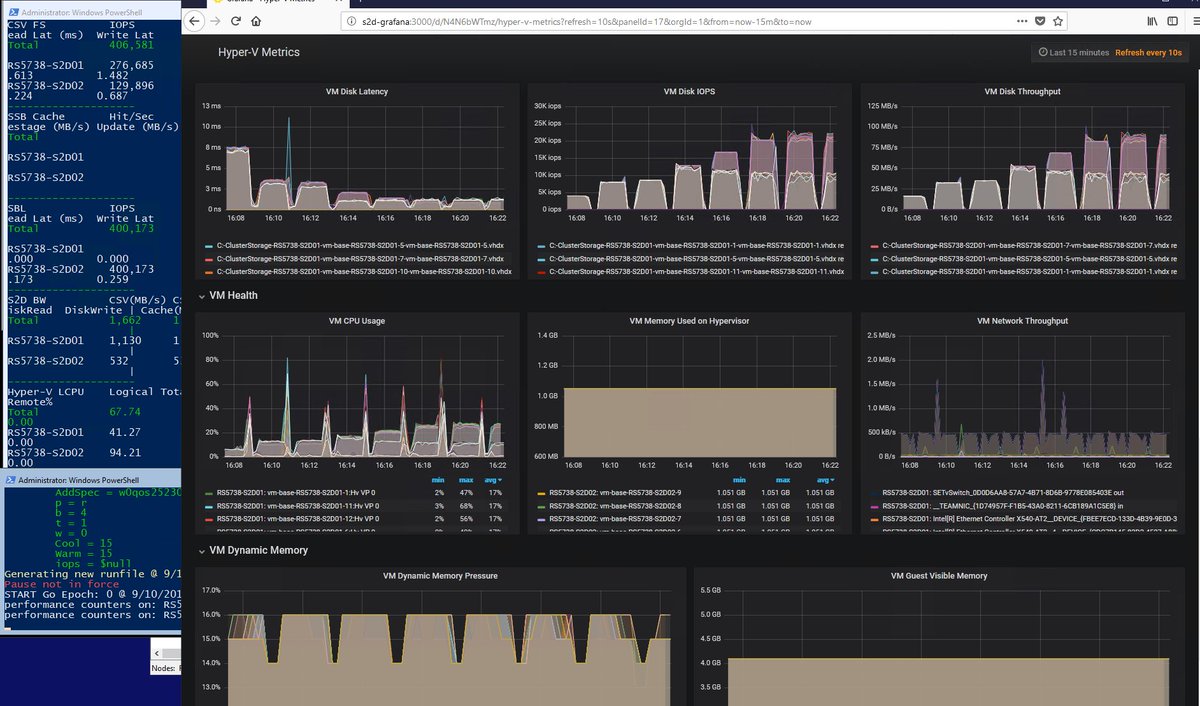Open the VM Network Throughput panel title menu
Screen dimensions: 1200x706
click(1022, 321)
